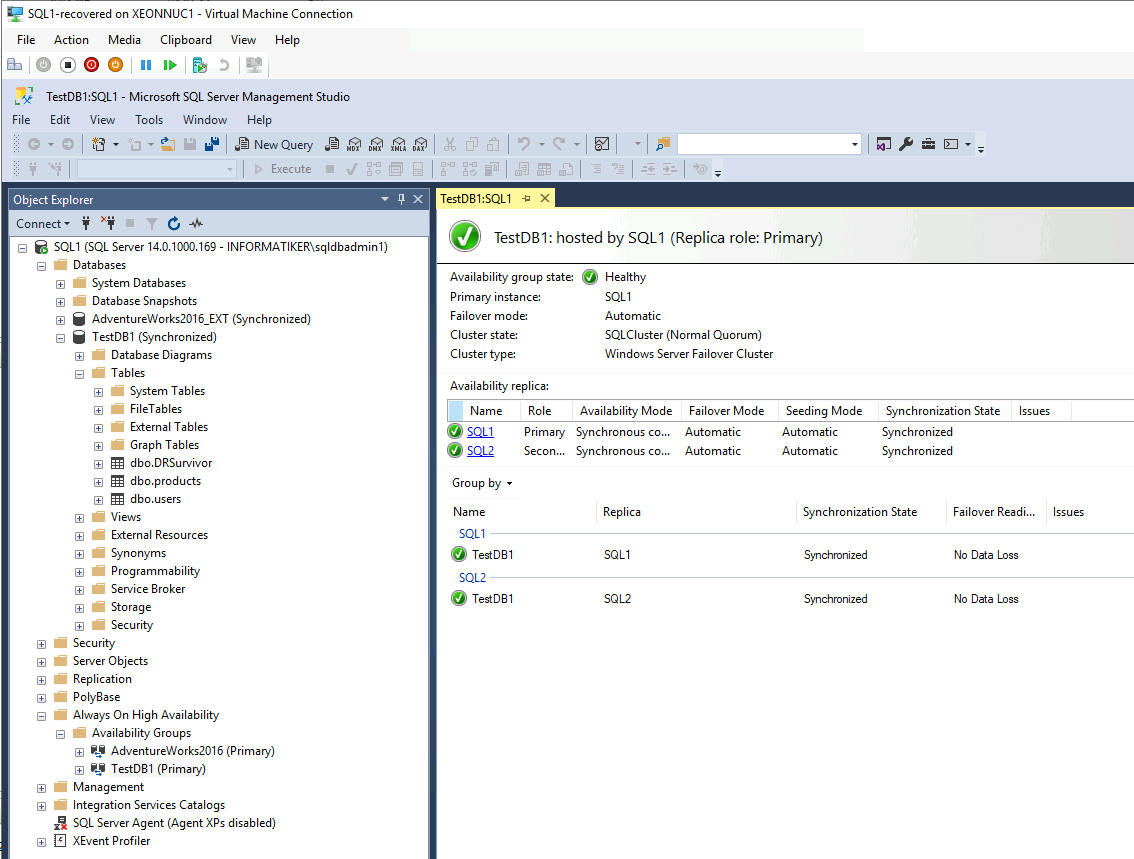Click the Find in Files icon
Viewport: 1134px width, 859px height.
pos(662,145)
